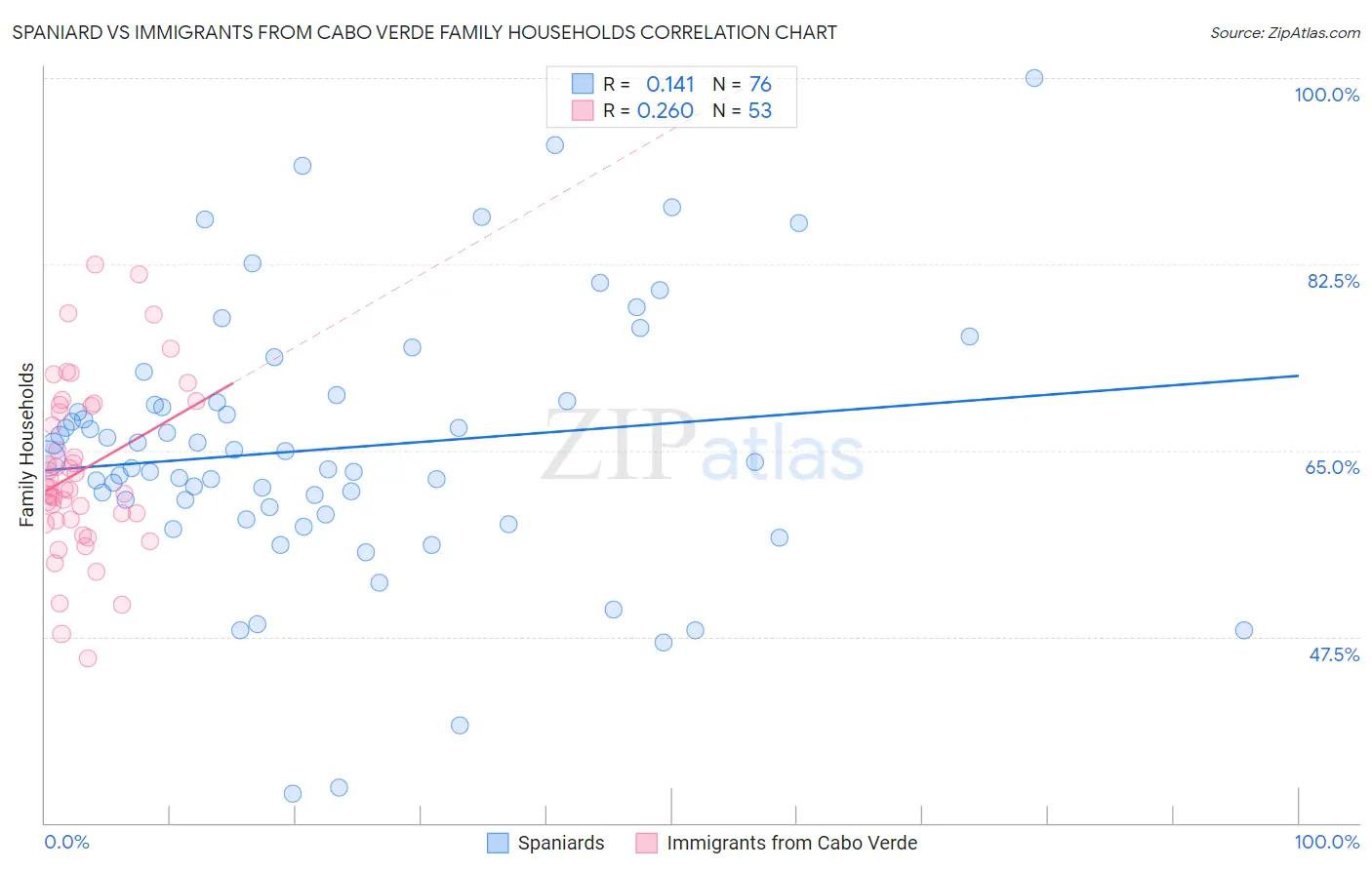Viewport: 1372px width, 870px height.
Task: Open the Source: ZipAtlas.com link
Action: pyautogui.click(x=1284, y=32)
